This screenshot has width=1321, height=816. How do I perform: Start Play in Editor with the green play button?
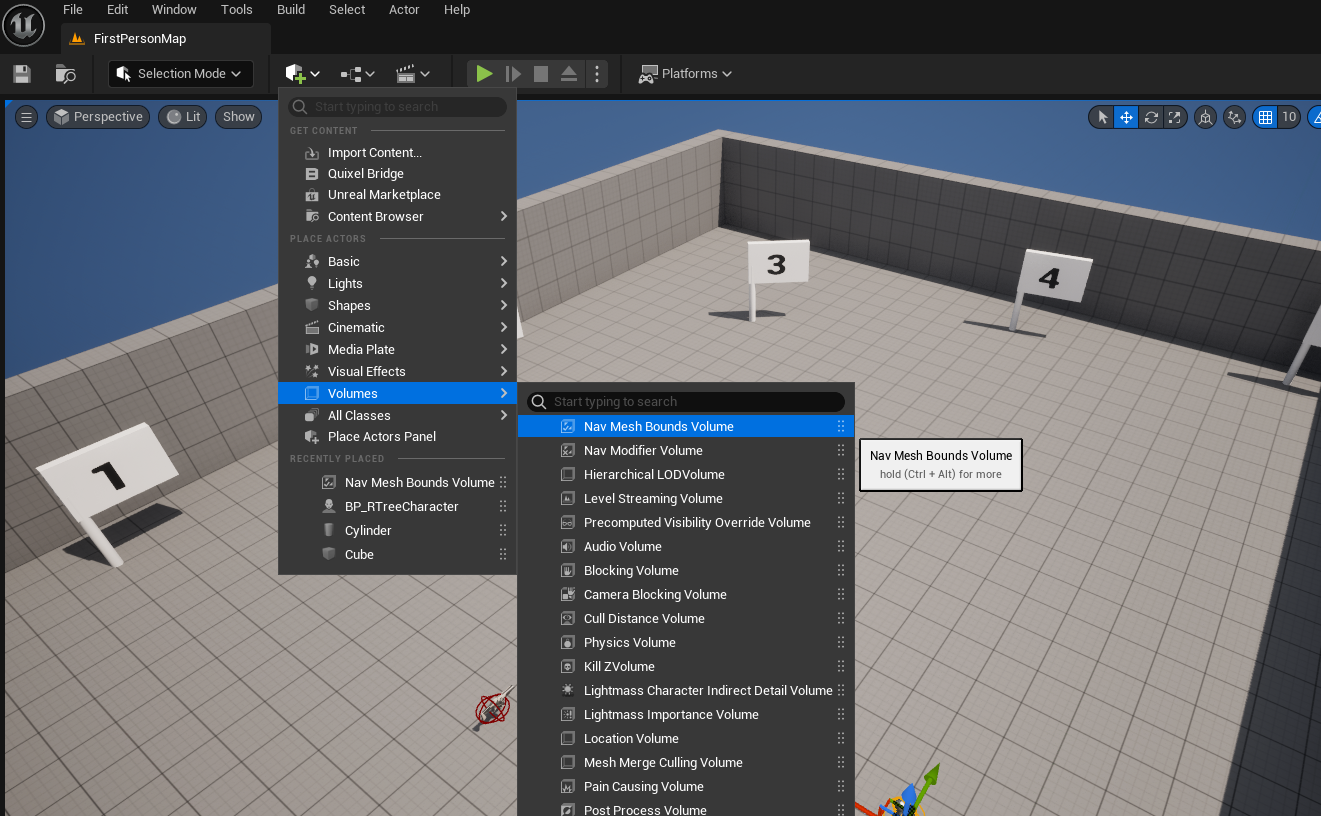click(x=484, y=74)
